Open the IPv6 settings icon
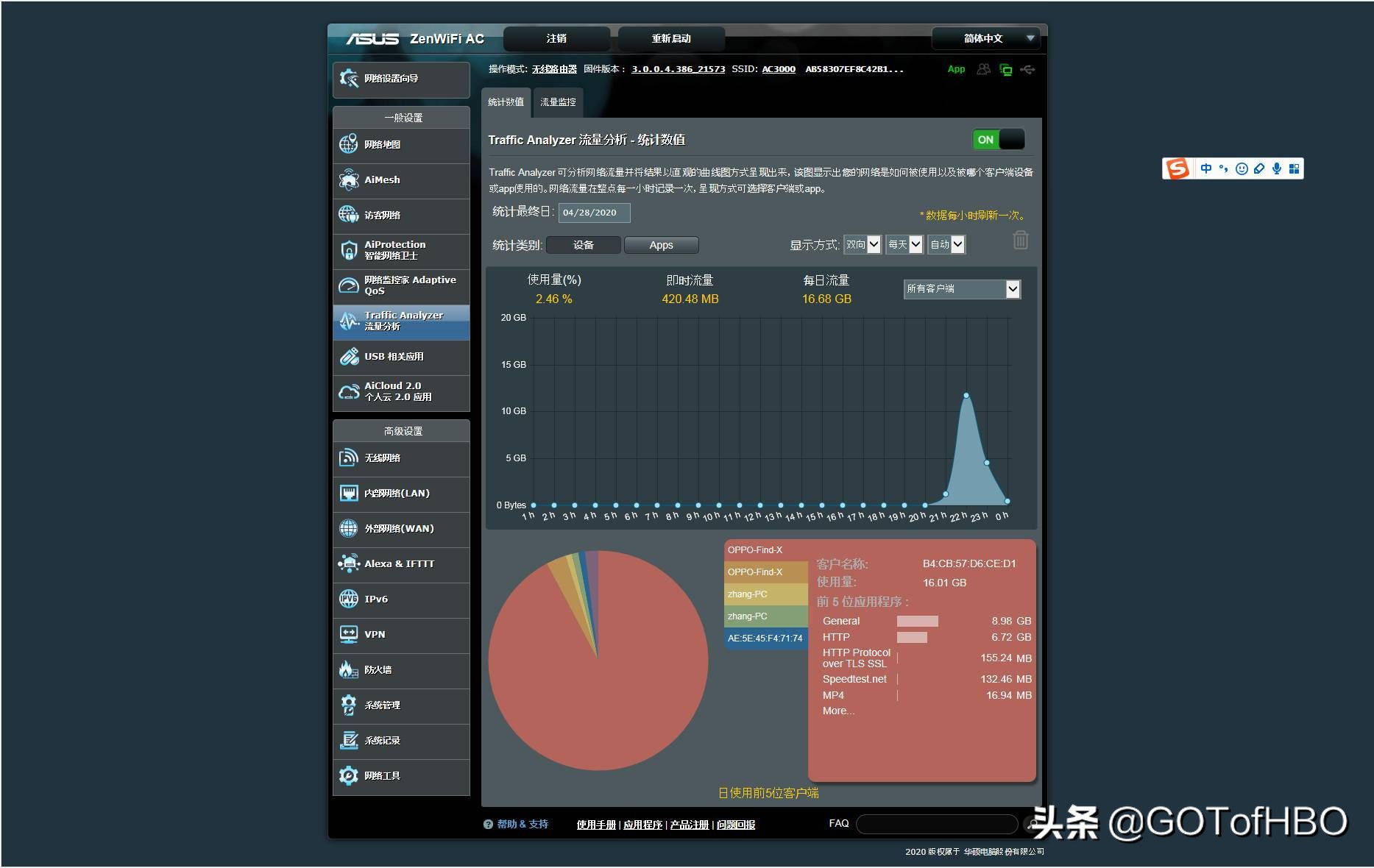 (349, 599)
